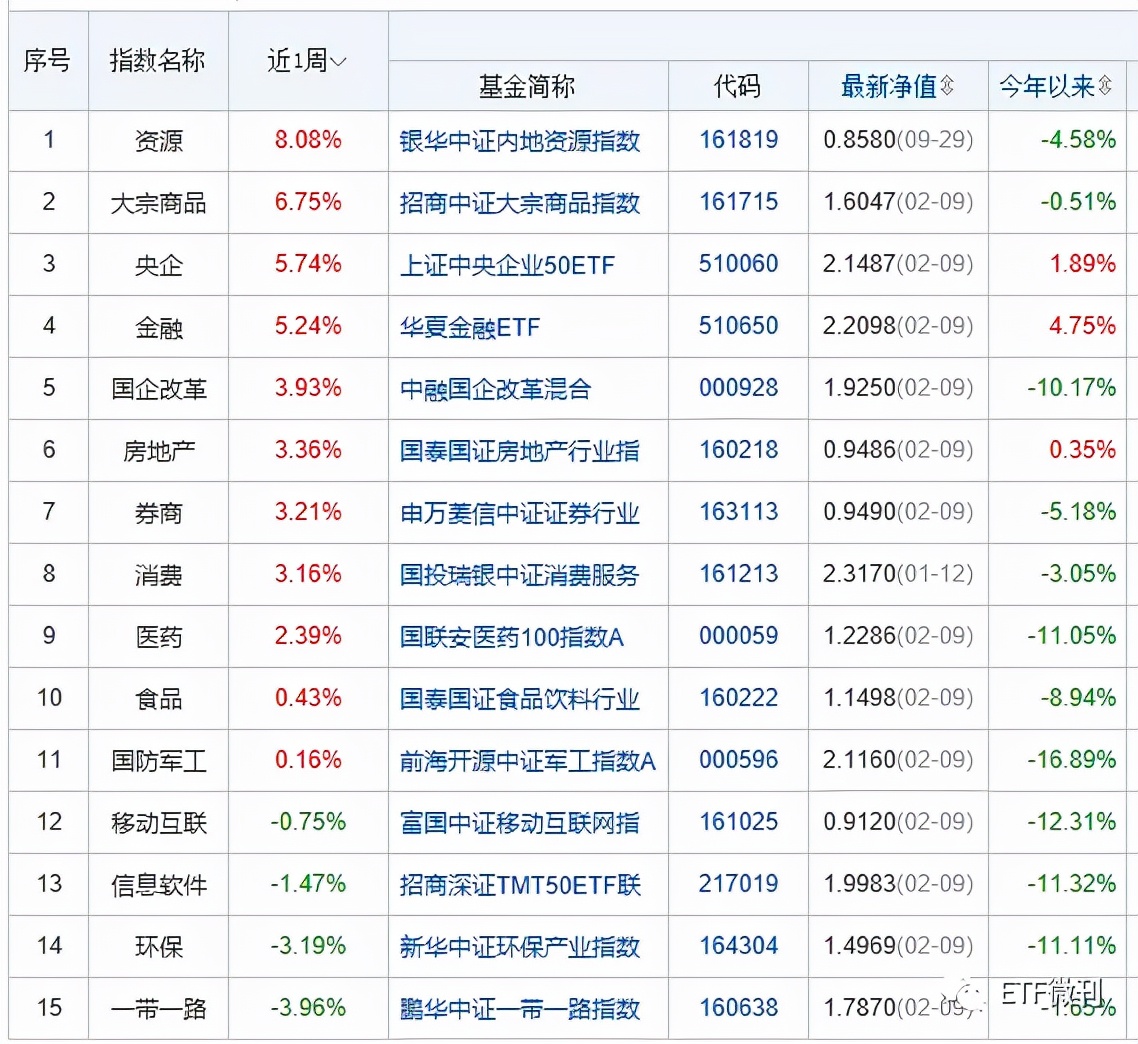Viewport: 1138px width, 1044px height.
Task: Click net value 0.8580(09-29)
Action: click(x=898, y=139)
